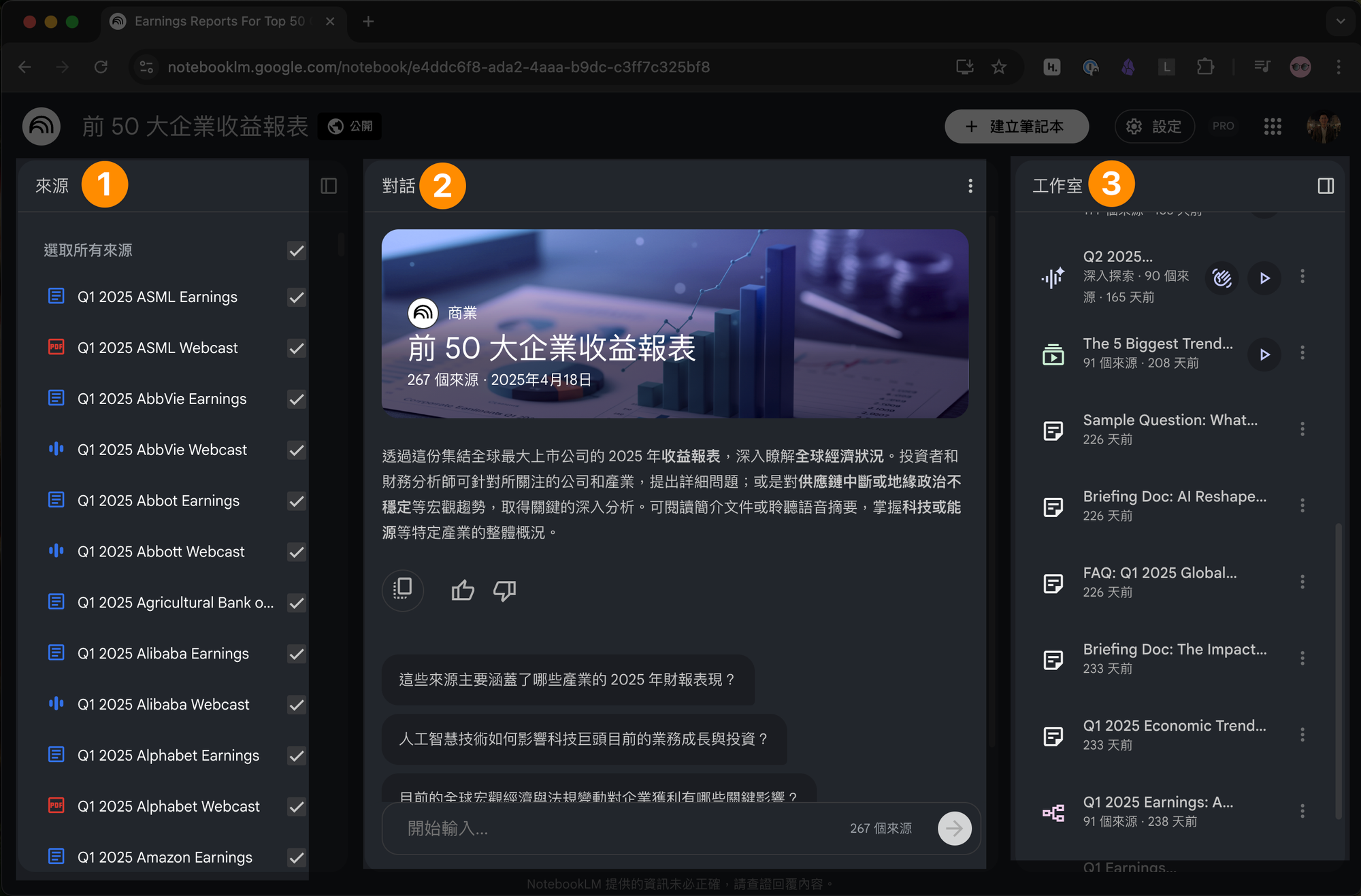The height and width of the screenshot is (896, 1361).
Task: Uncheck the Q1 2025 ASML Earnings source
Action: [x=296, y=297]
